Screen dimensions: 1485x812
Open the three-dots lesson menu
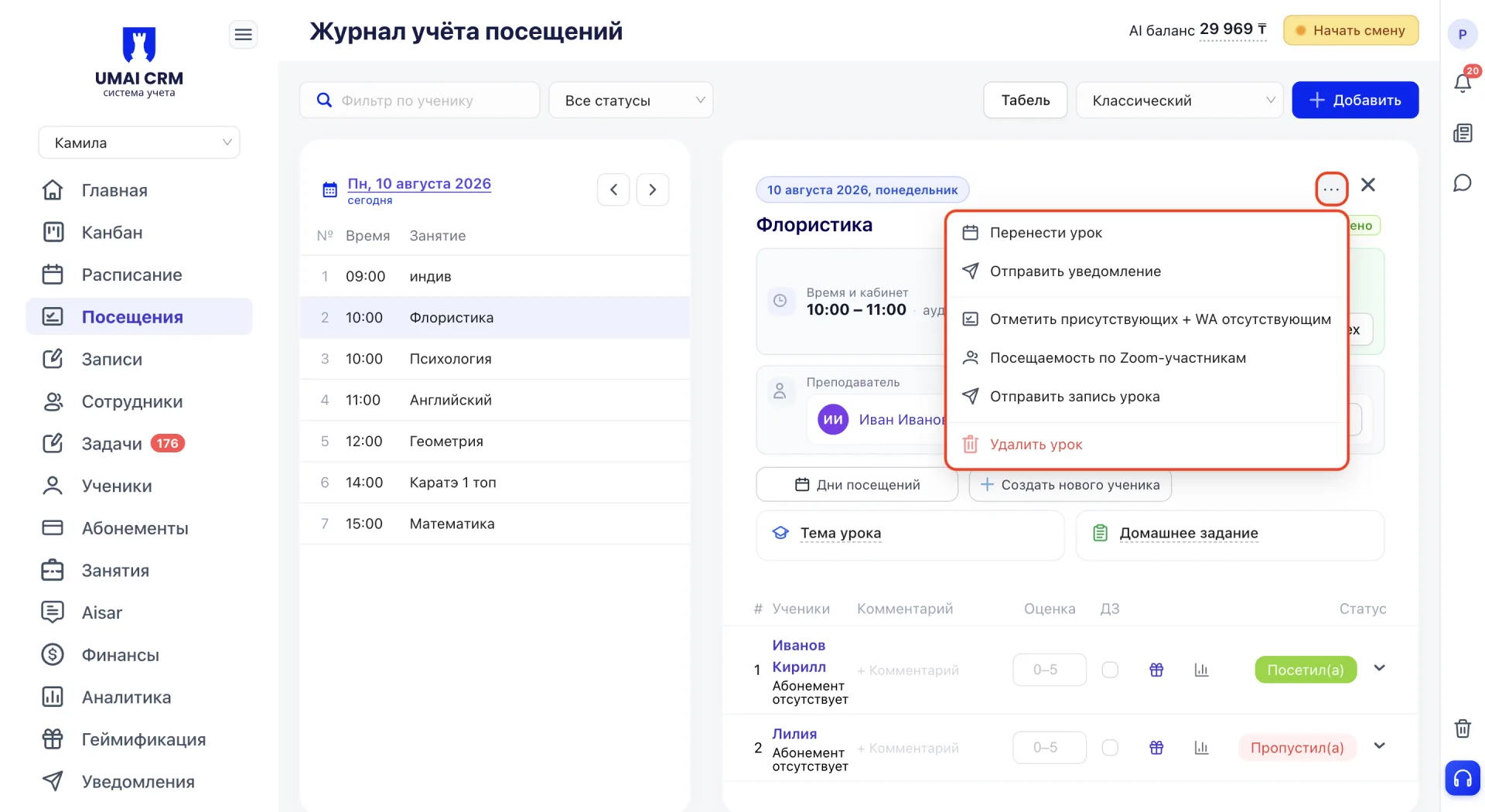coord(1331,189)
